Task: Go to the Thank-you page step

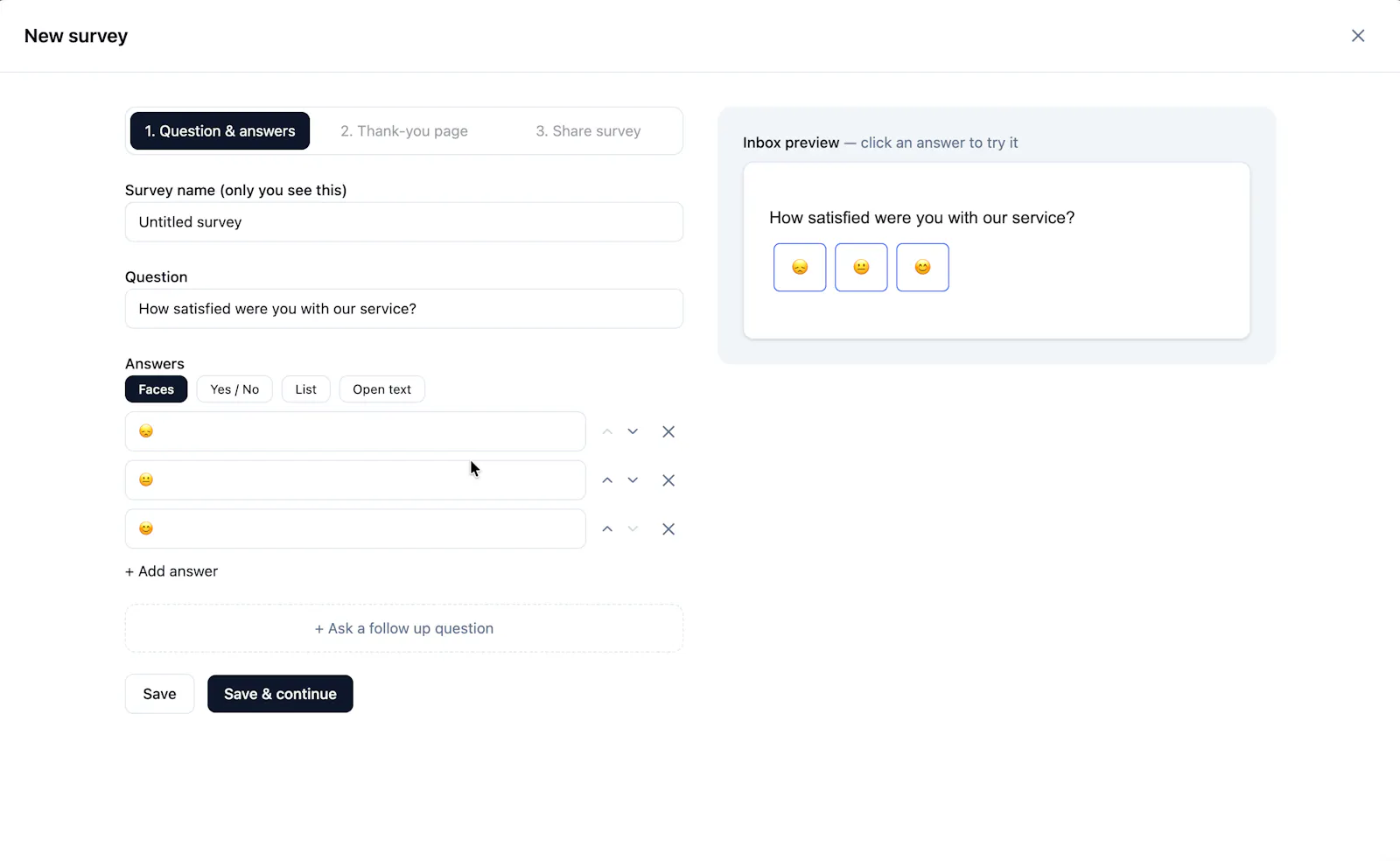Action: [404, 131]
